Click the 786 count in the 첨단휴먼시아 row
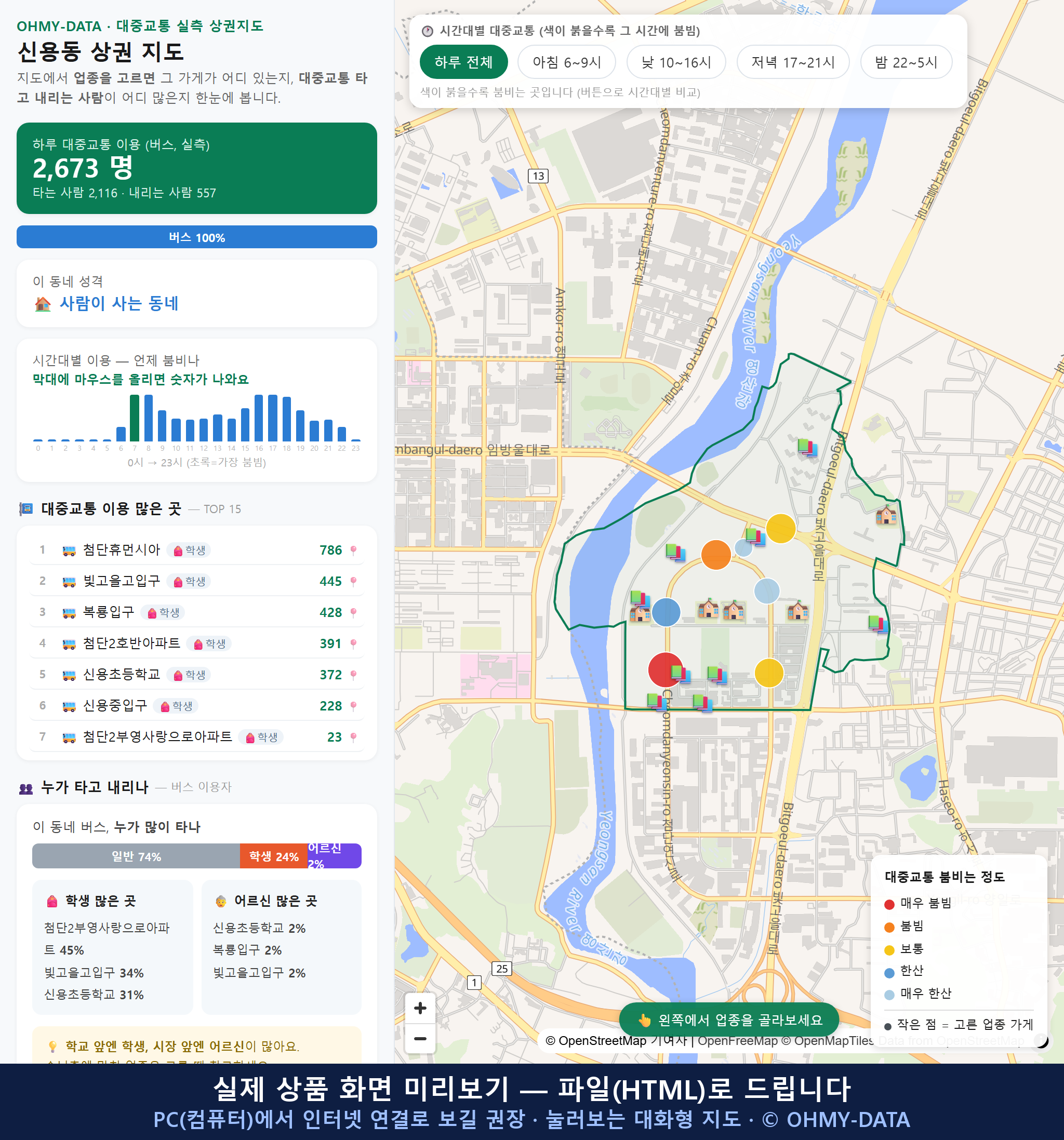 pos(330,551)
